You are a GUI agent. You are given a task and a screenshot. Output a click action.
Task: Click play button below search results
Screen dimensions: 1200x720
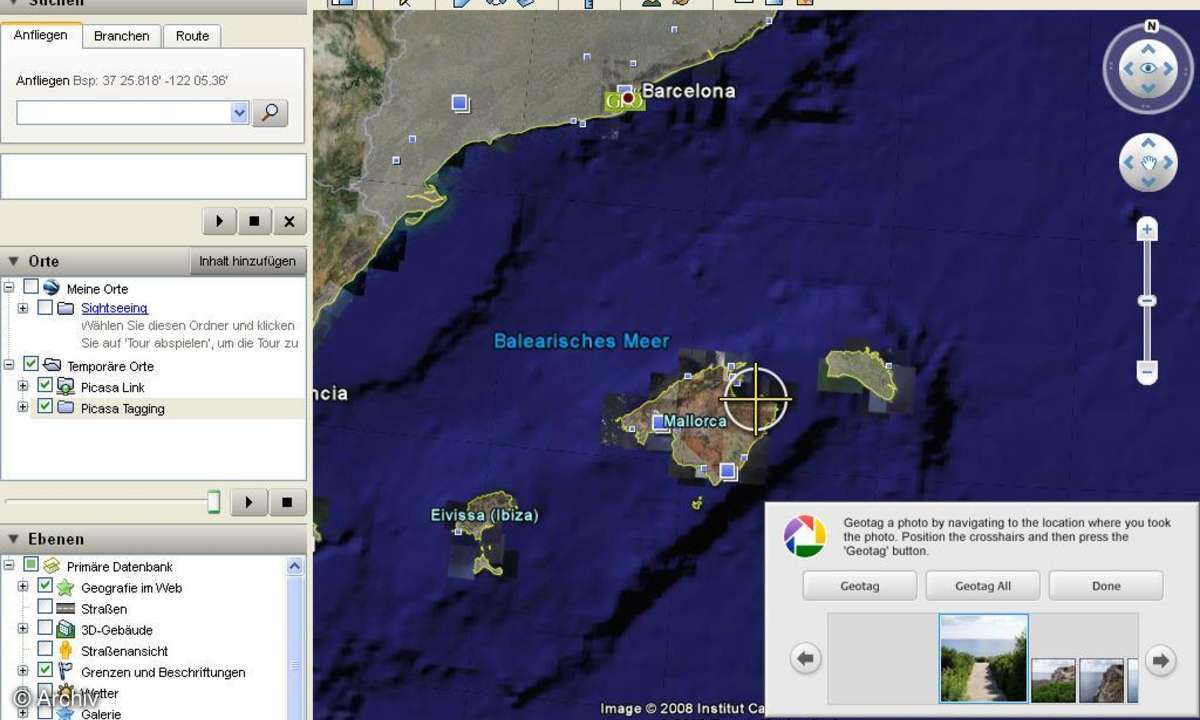coord(219,221)
